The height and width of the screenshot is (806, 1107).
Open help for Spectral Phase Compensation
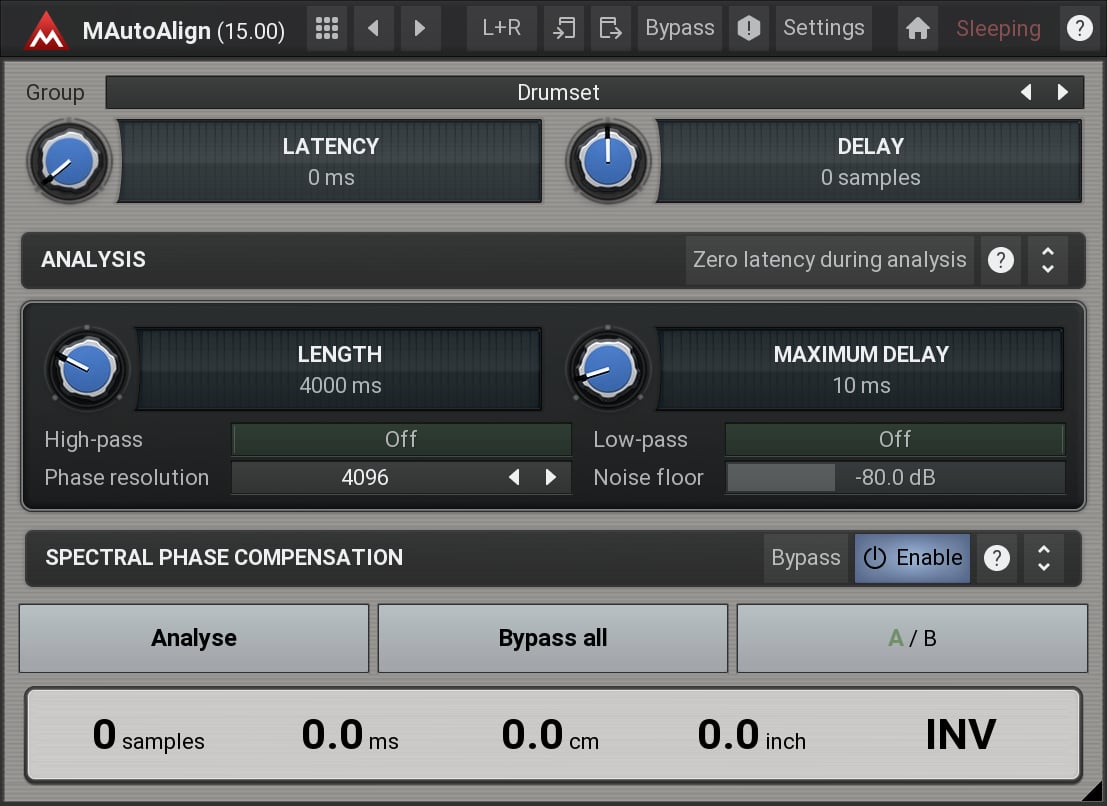pyautogui.click(x=996, y=558)
